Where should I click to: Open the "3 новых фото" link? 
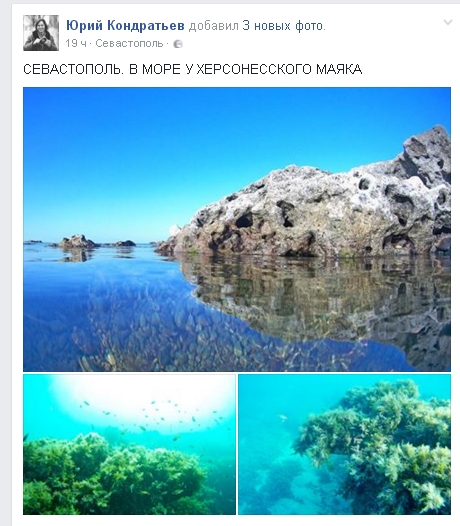(283, 26)
